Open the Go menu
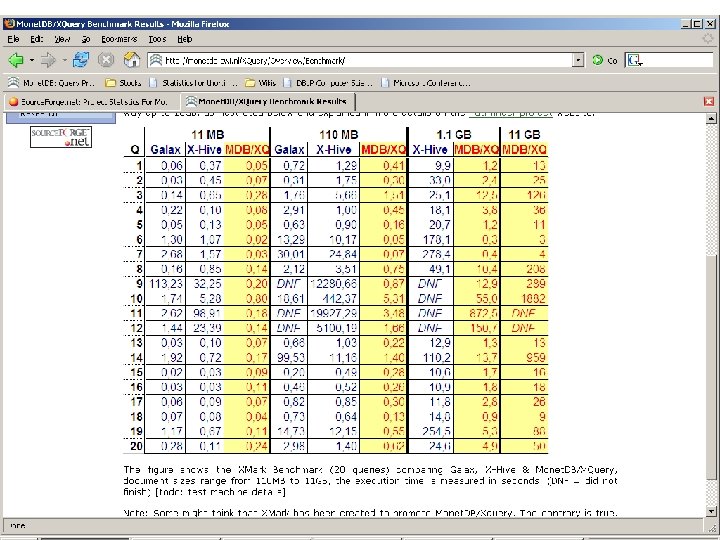 click(86, 39)
